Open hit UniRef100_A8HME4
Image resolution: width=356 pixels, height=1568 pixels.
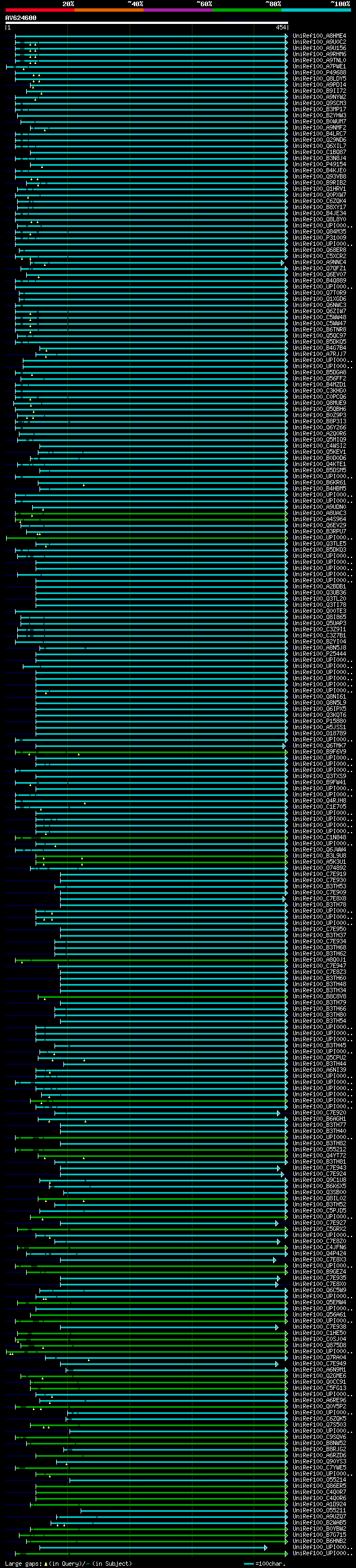coord(319,36)
